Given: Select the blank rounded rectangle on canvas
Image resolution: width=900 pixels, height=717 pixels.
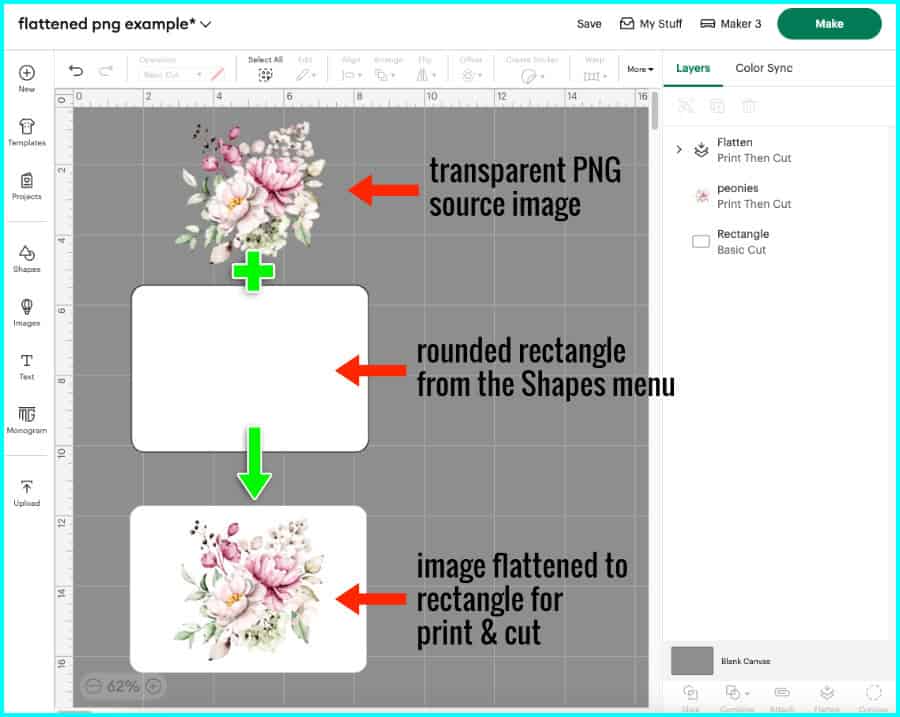Looking at the screenshot, I should click(x=250, y=368).
